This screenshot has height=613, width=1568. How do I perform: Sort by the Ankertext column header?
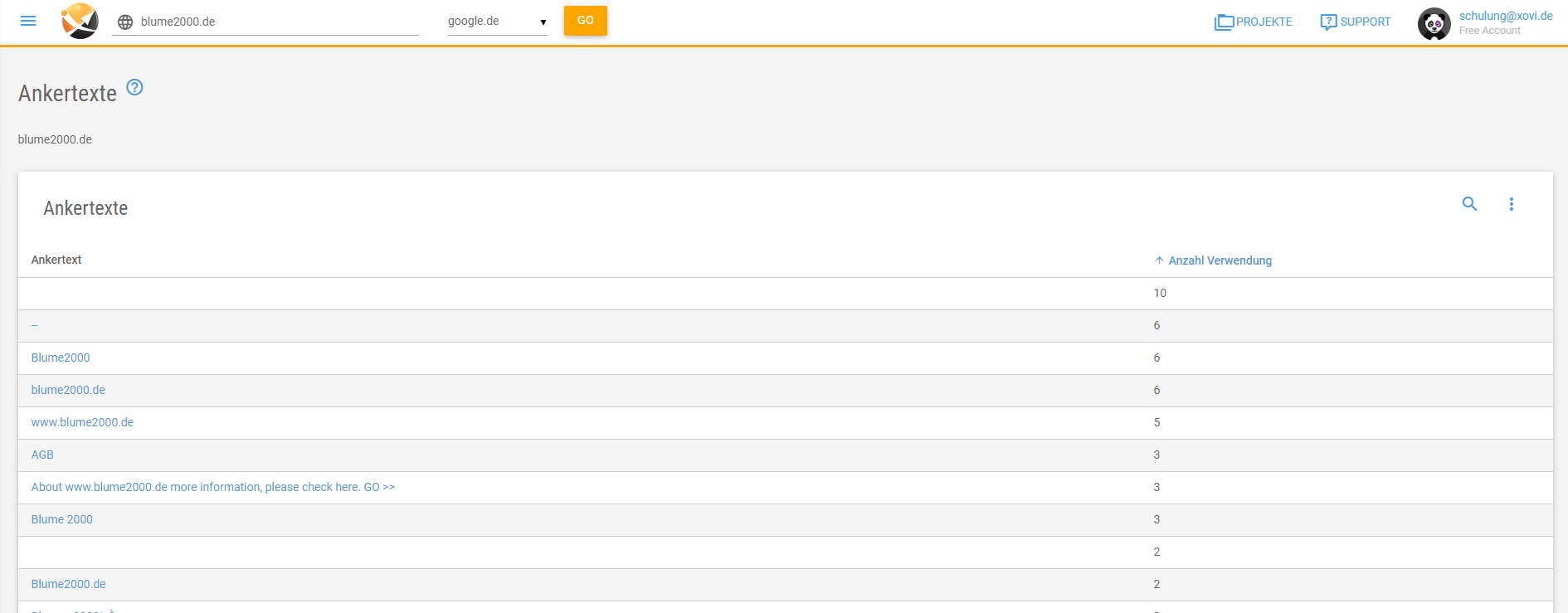tap(56, 260)
